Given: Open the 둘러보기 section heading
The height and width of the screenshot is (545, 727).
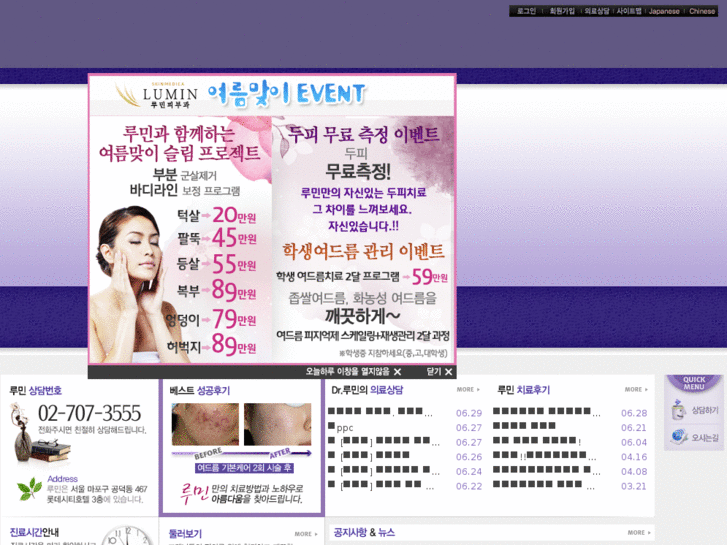Looking at the screenshot, I should point(185,534).
